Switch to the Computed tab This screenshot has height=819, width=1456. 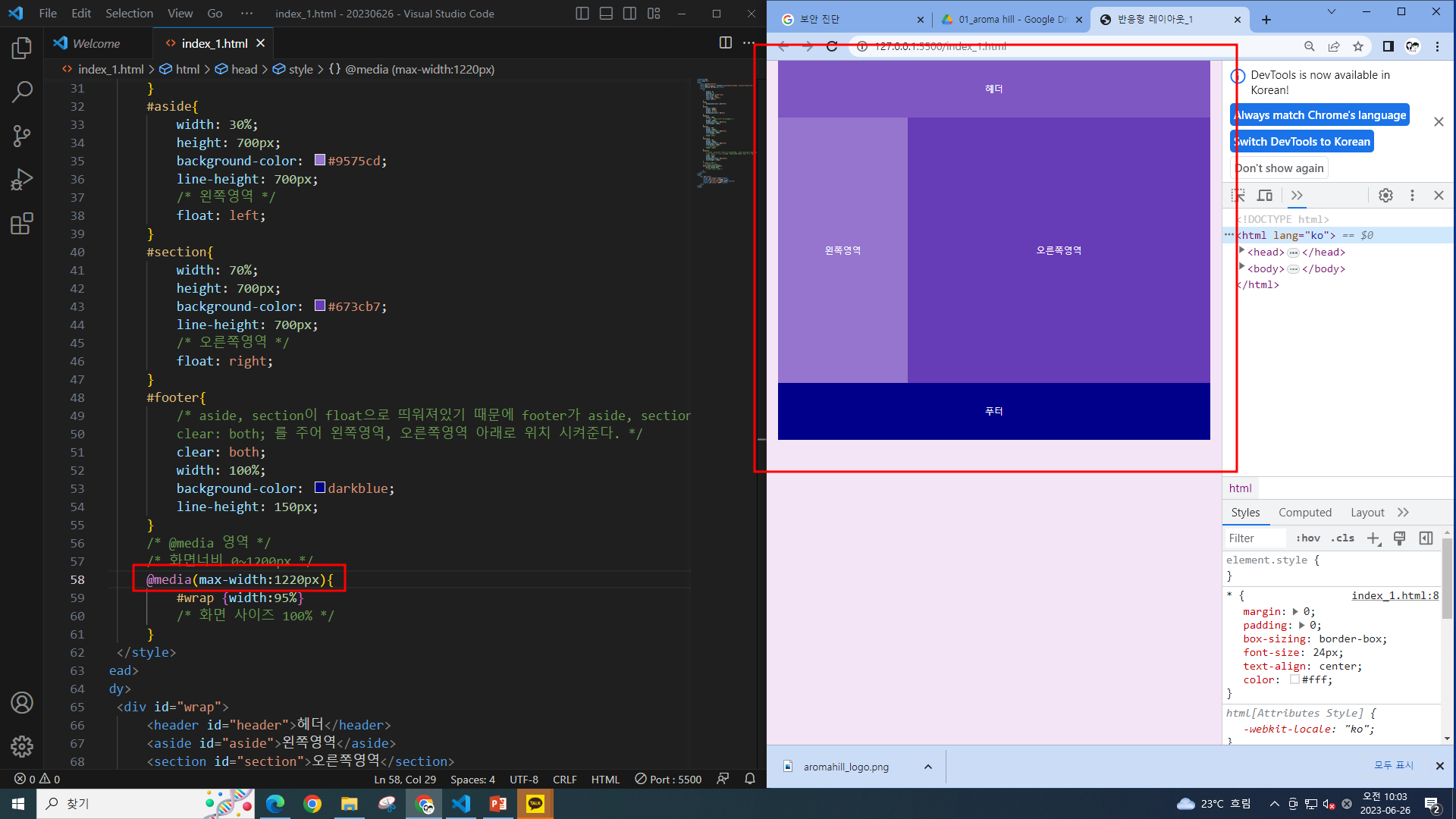[x=1304, y=513]
